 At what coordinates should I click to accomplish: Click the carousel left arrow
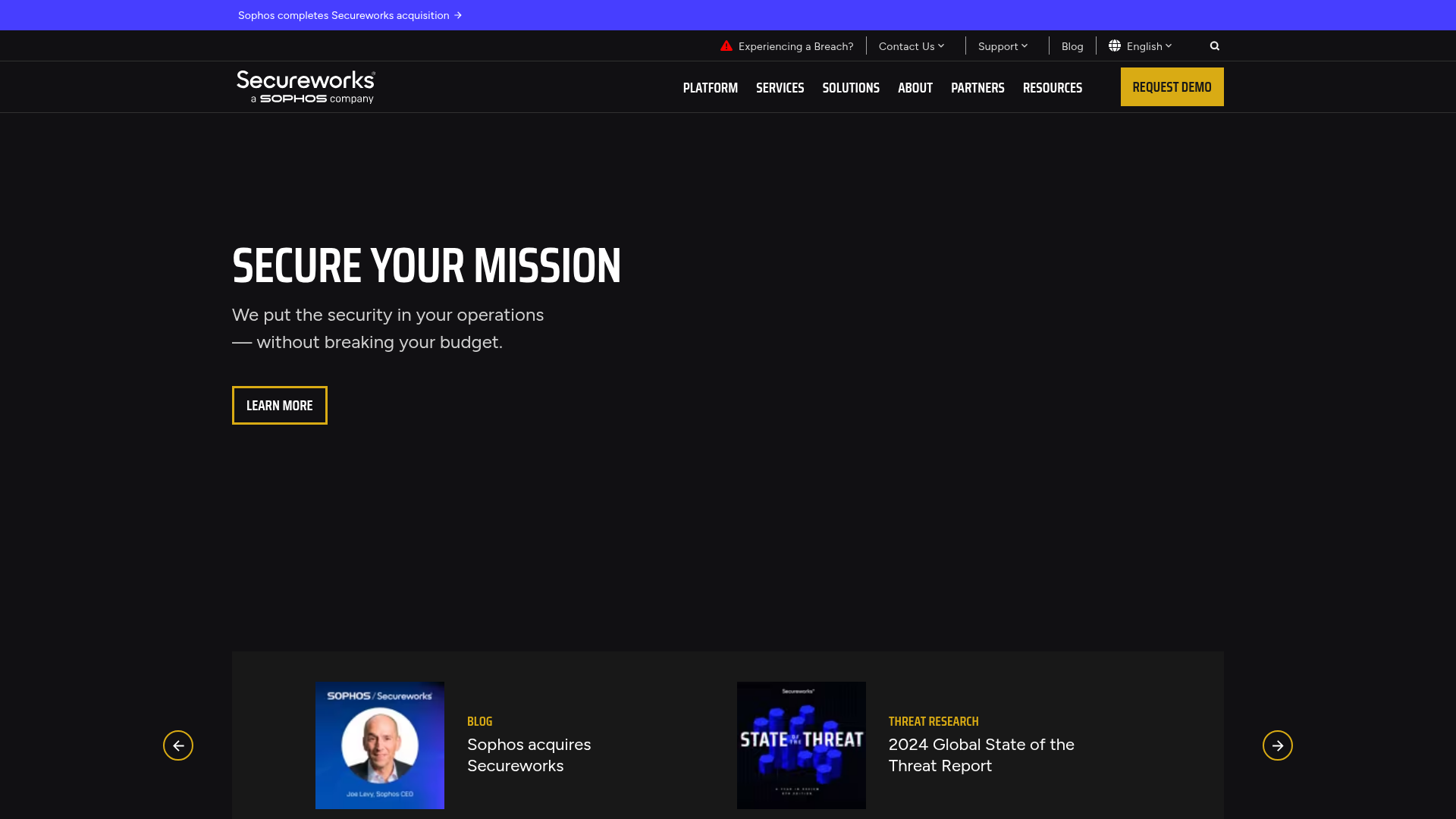(178, 745)
